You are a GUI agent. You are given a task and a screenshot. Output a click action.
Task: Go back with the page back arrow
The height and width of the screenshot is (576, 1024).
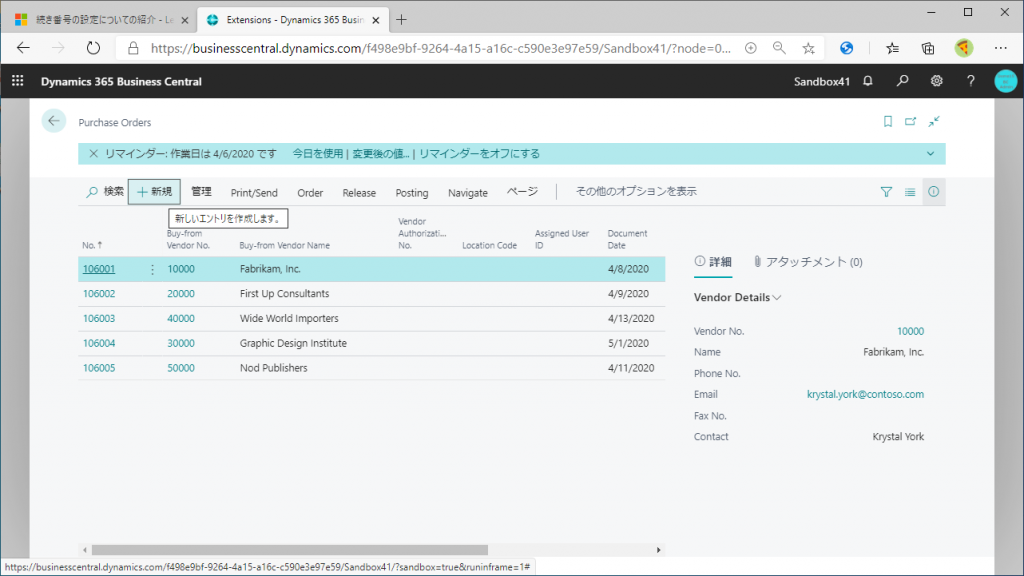click(x=54, y=121)
